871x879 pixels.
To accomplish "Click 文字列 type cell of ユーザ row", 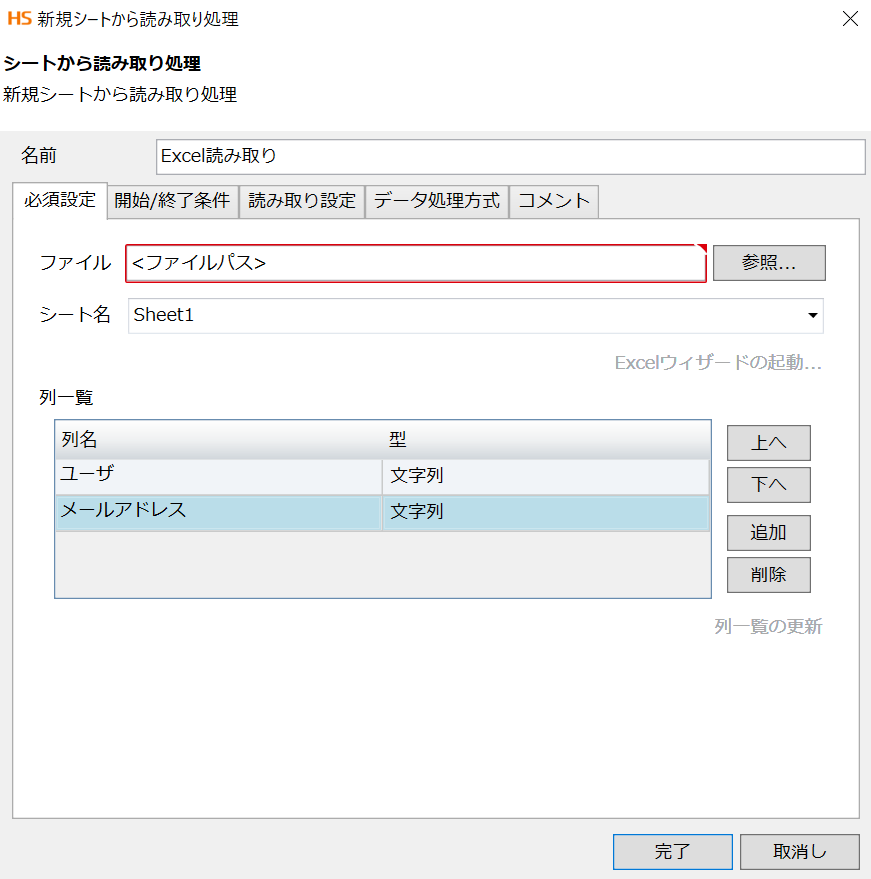I will 546,476.
